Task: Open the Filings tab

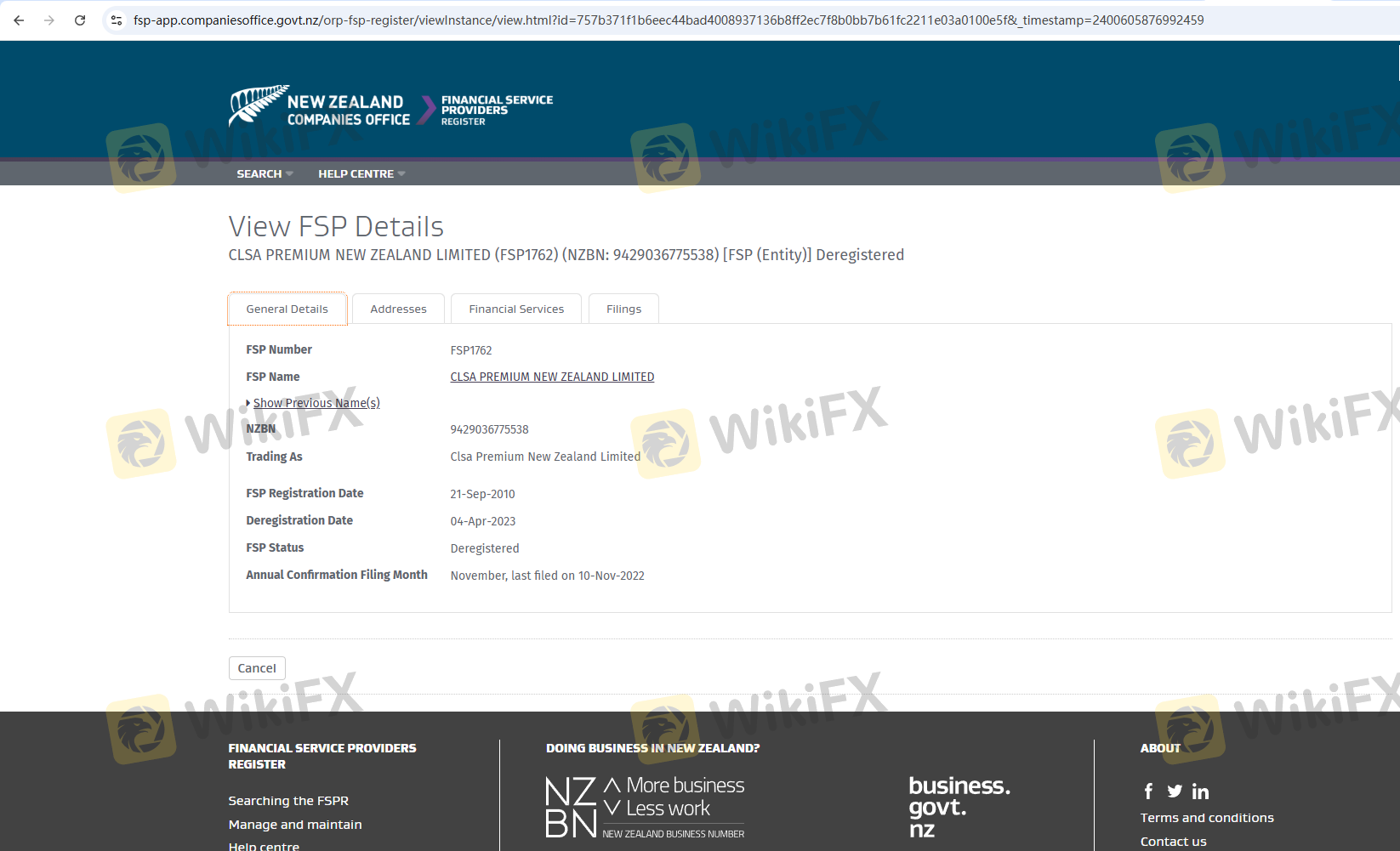Action: [x=623, y=309]
